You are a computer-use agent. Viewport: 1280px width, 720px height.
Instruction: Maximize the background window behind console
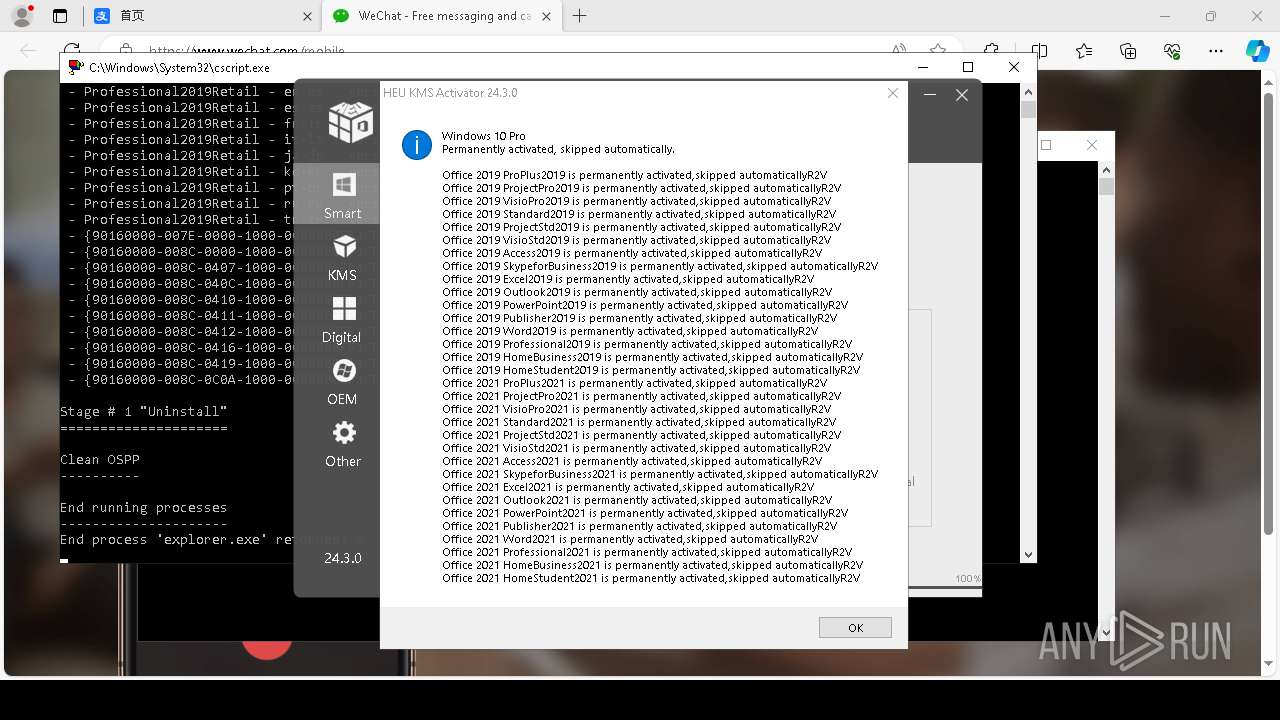(1046, 145)
